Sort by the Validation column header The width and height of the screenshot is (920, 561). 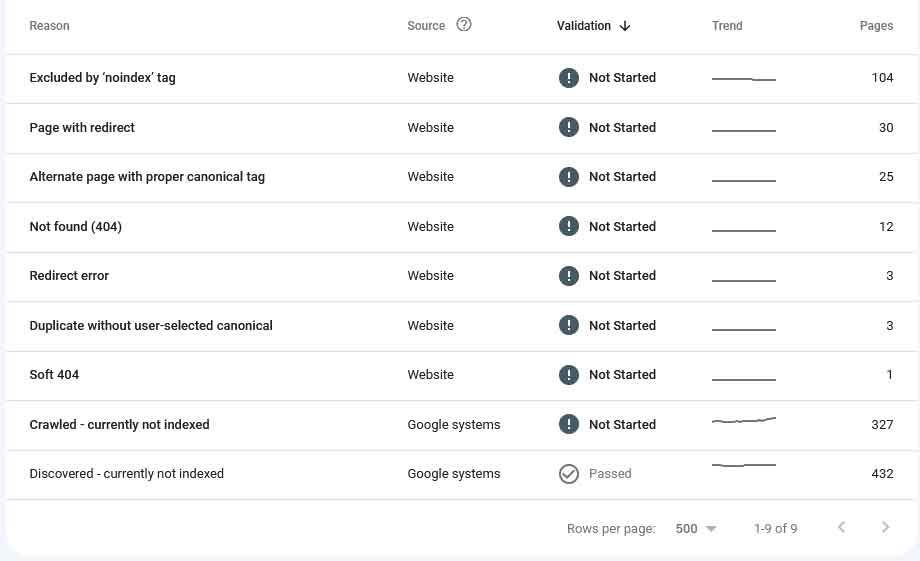[x=584, y=26]
